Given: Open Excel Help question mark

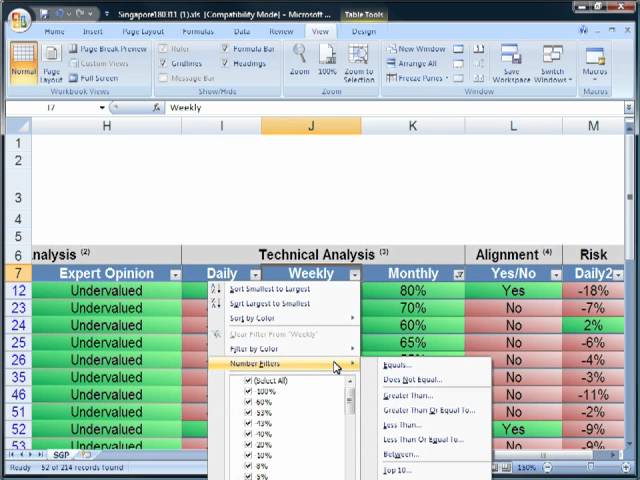Looking at the screenshot, I should point(584,30).
